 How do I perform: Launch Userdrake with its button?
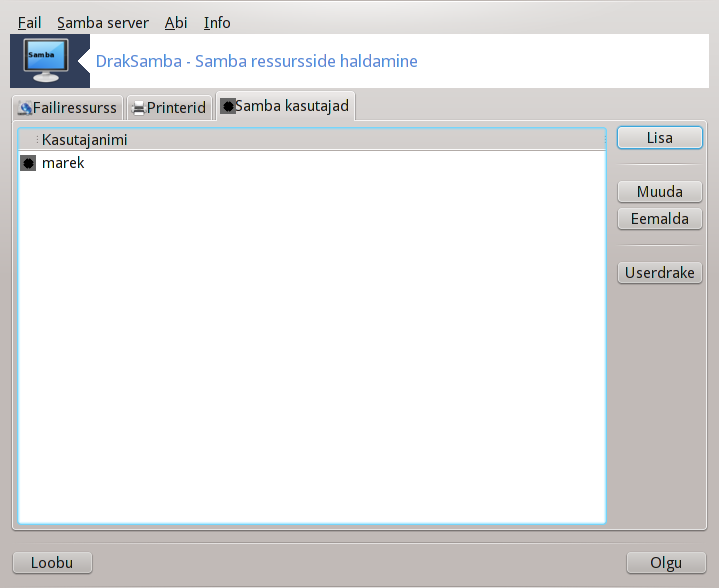(x=659, y=273)
